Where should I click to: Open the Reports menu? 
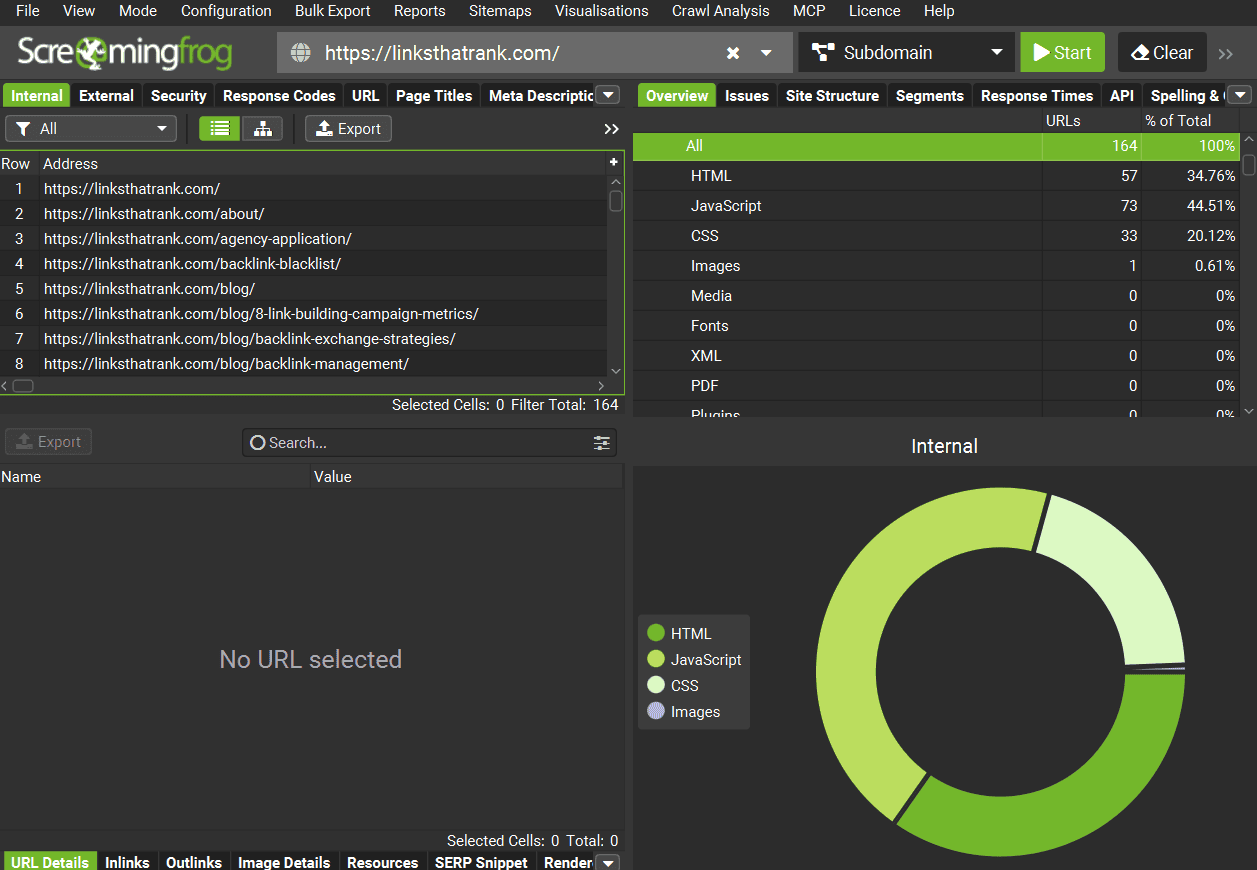(x=420, y=11)
